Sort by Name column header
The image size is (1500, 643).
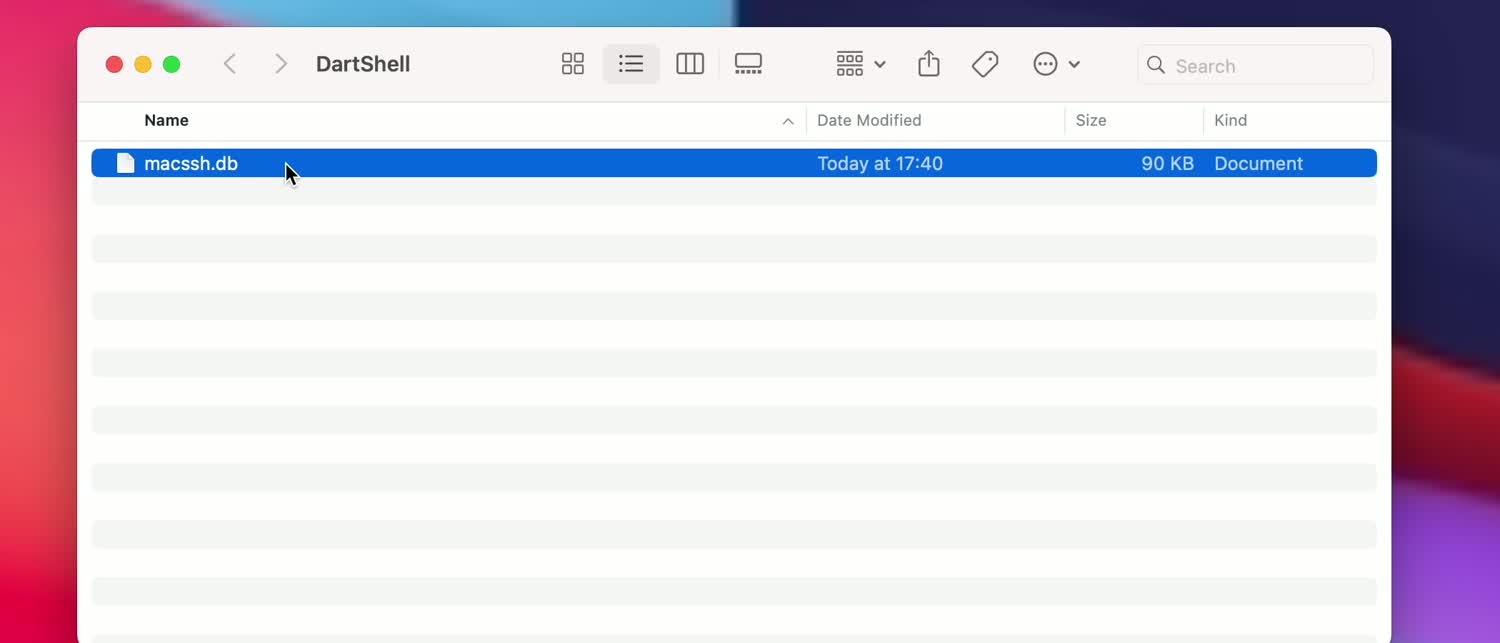(166, 120)
